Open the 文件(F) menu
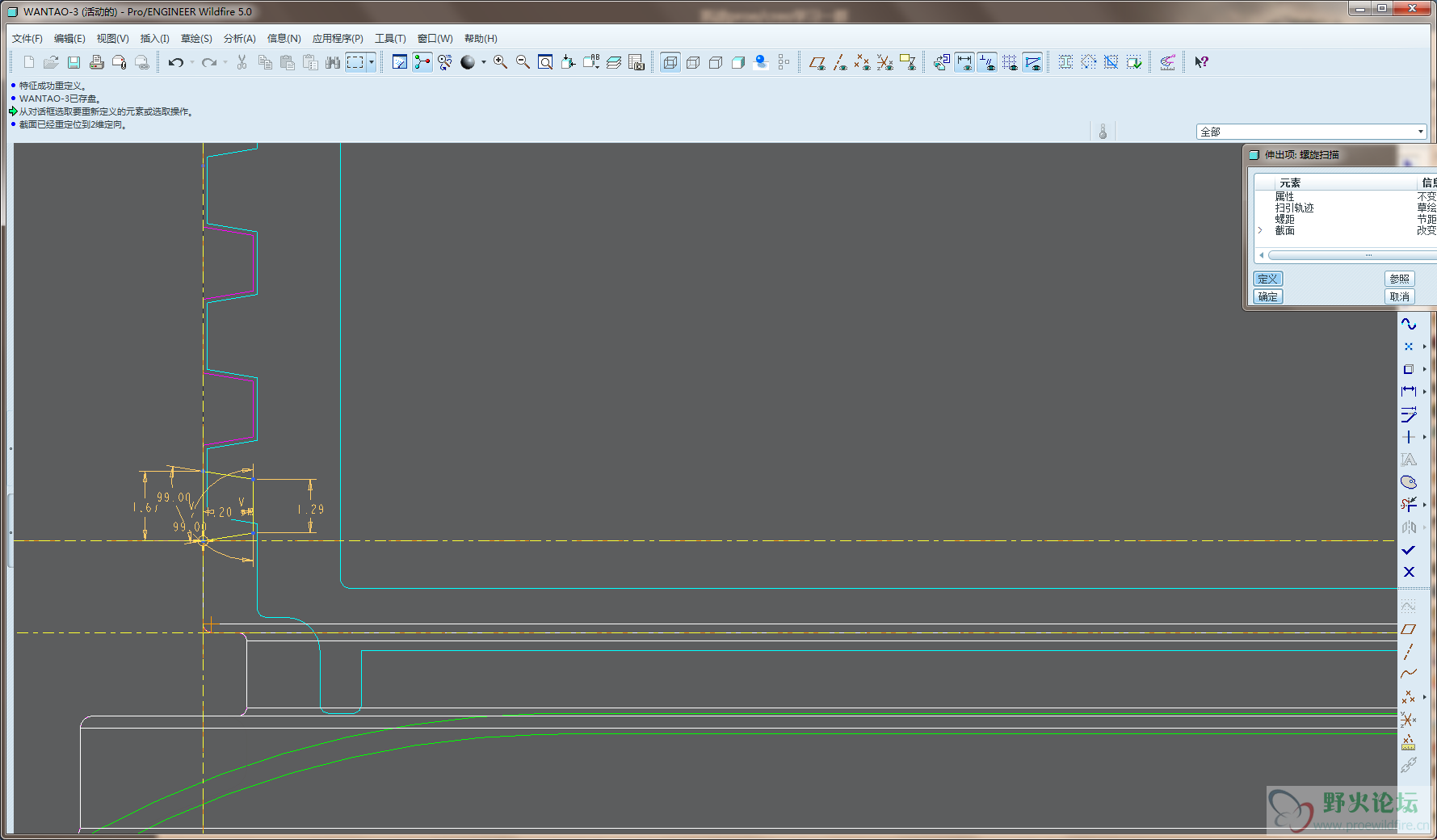This screenshot has height=840, width=1437. pyautogui.click(x=27, y=39)
